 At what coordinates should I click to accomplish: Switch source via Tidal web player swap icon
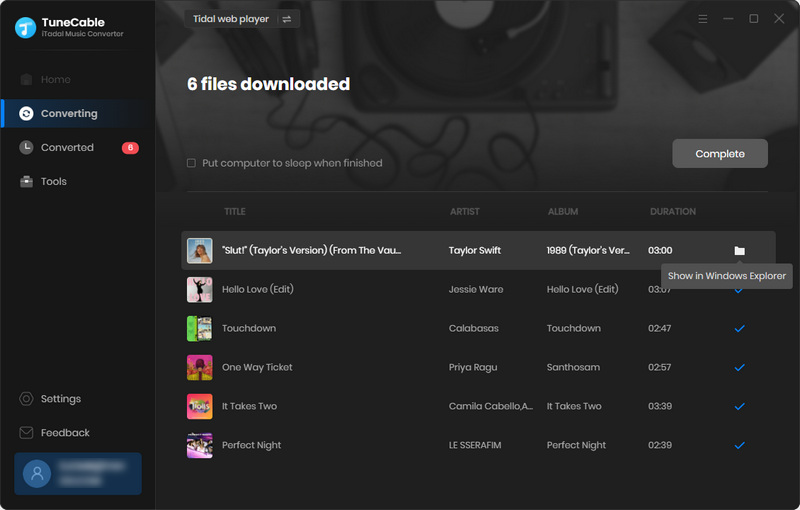[x=287, y=19]
